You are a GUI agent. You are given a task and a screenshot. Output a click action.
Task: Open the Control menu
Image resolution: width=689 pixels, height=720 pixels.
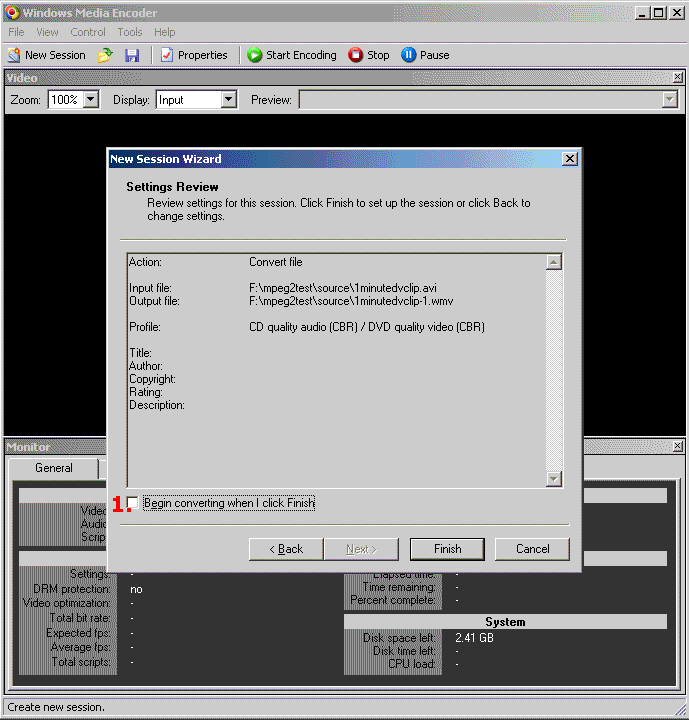[88, 32]
